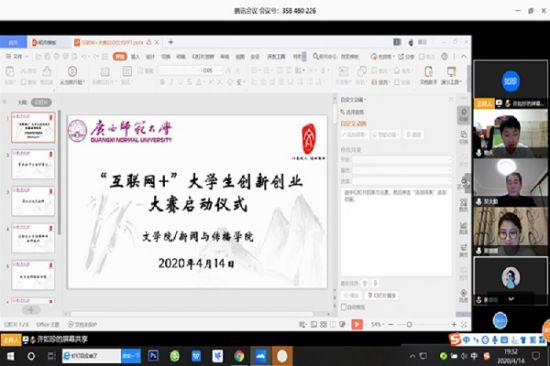Open the 动画 ribbon tab

(181, 57)
